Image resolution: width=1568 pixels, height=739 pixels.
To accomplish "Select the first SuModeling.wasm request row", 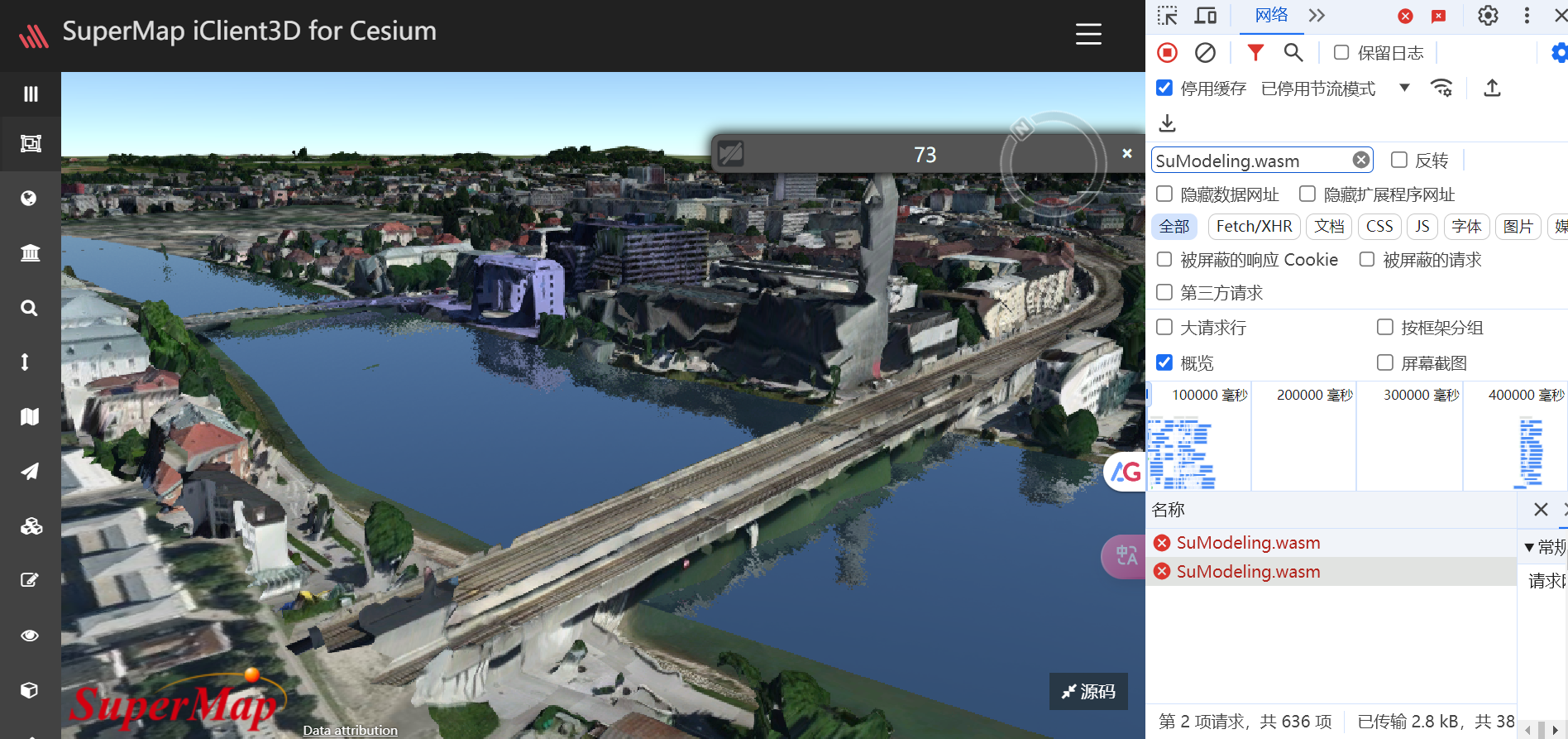I will 1331,543.
